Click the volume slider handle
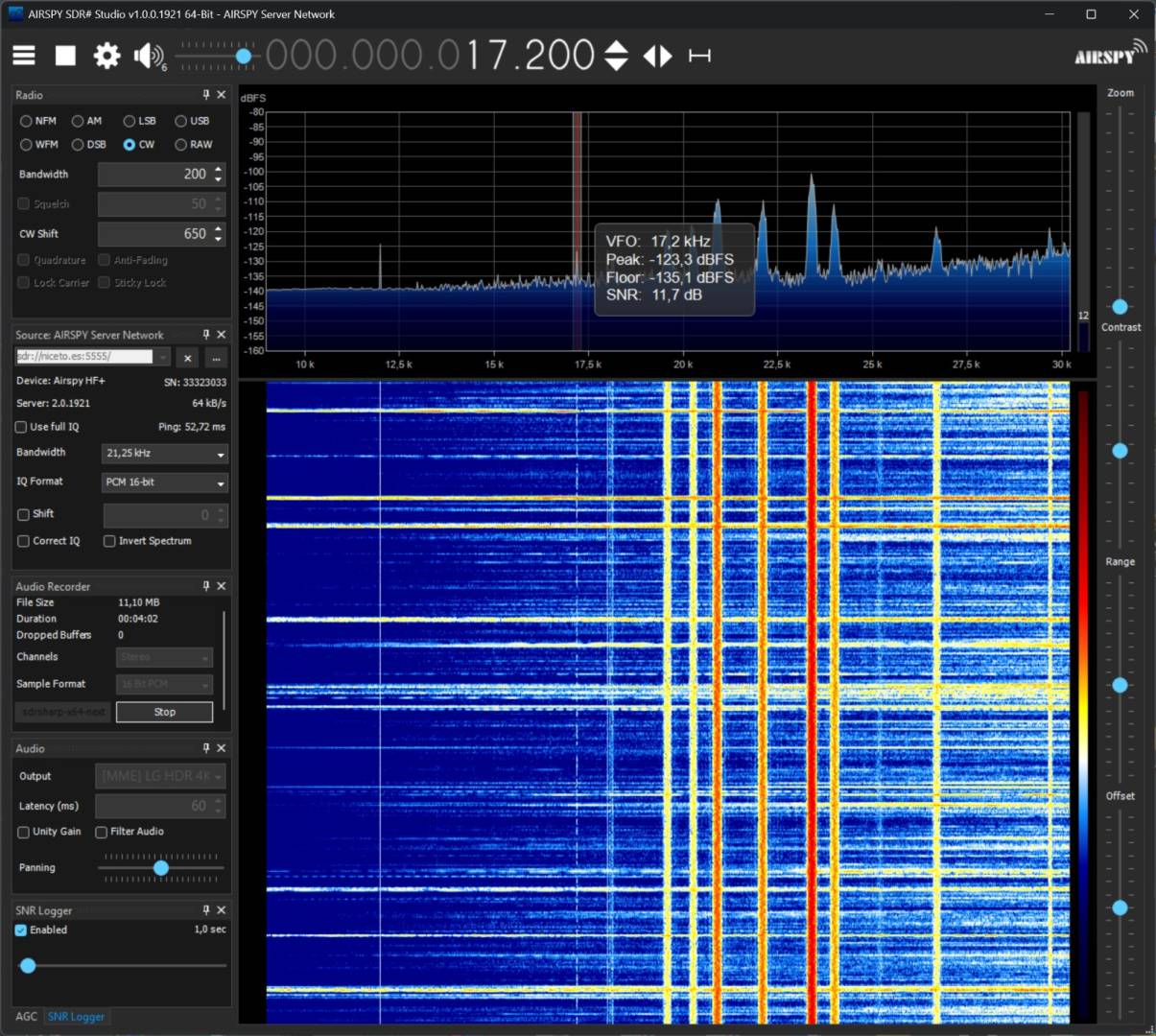Screen dimensions: 1156x1036 [x=244, y=57]
